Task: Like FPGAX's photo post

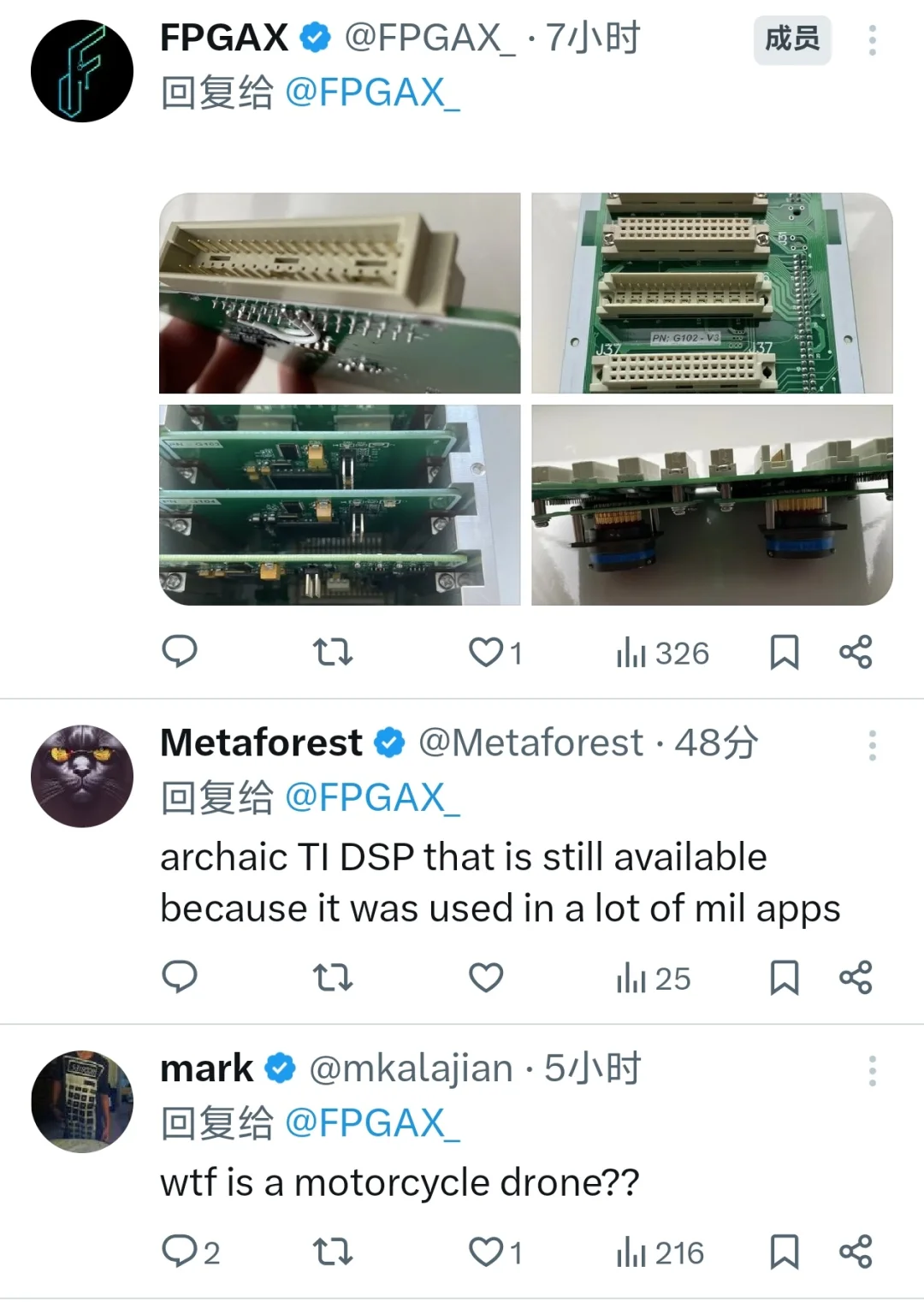Action: tap(486, 653)
